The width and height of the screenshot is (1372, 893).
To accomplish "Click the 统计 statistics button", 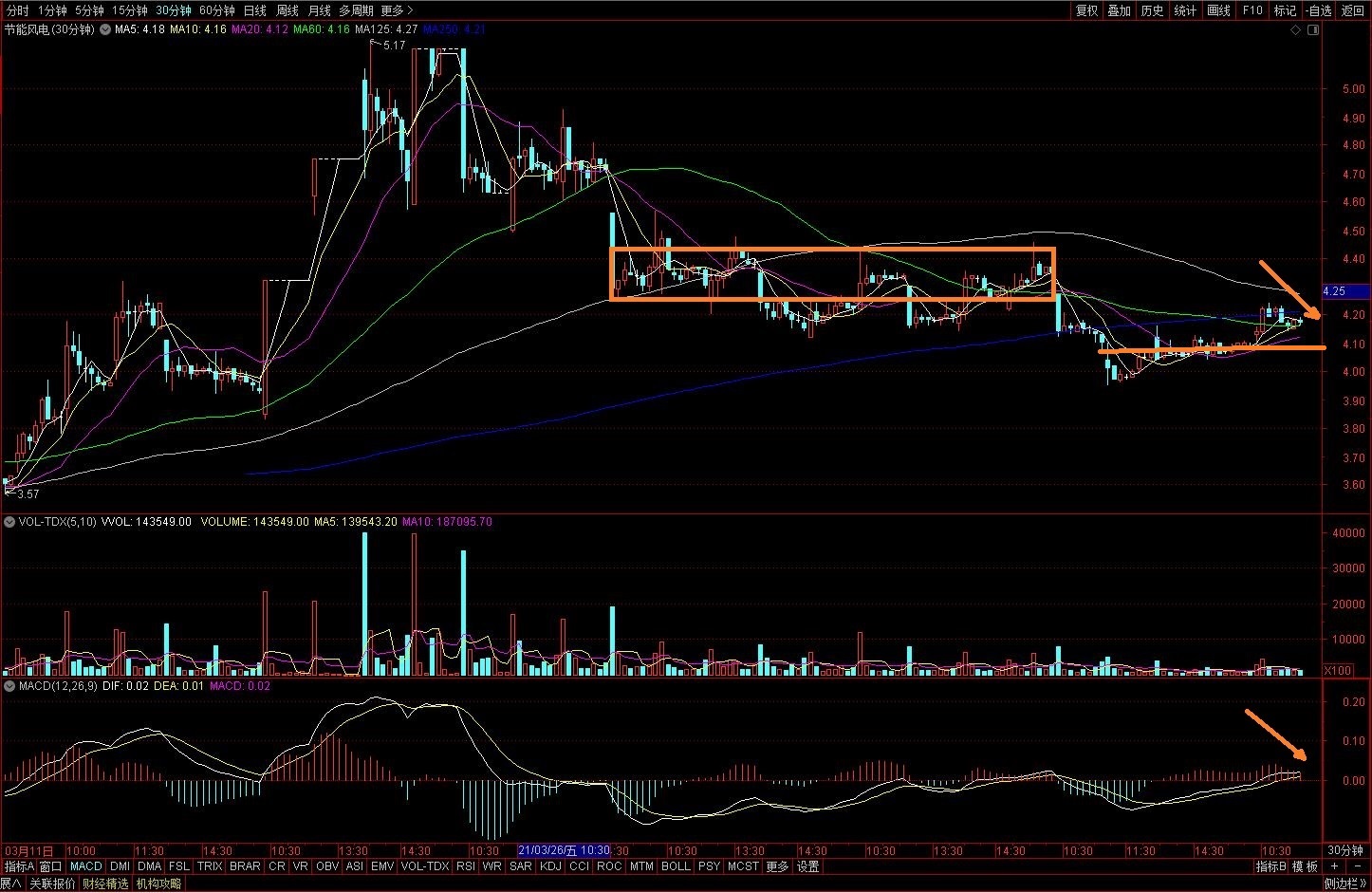I will pos(1185,10).
